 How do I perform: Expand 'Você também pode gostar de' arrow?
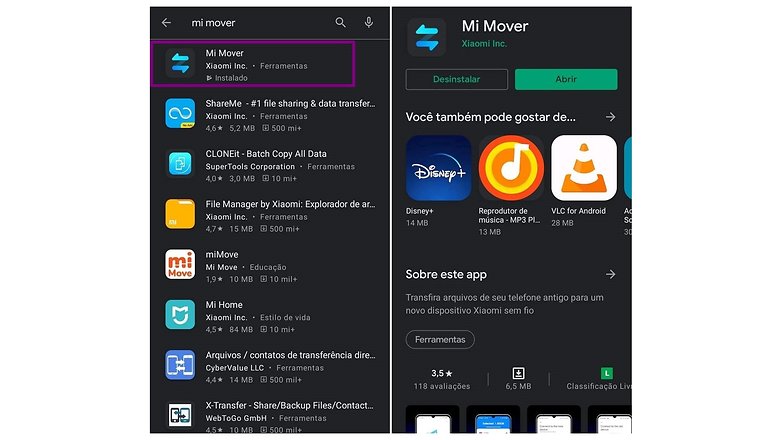click(610, 117)
